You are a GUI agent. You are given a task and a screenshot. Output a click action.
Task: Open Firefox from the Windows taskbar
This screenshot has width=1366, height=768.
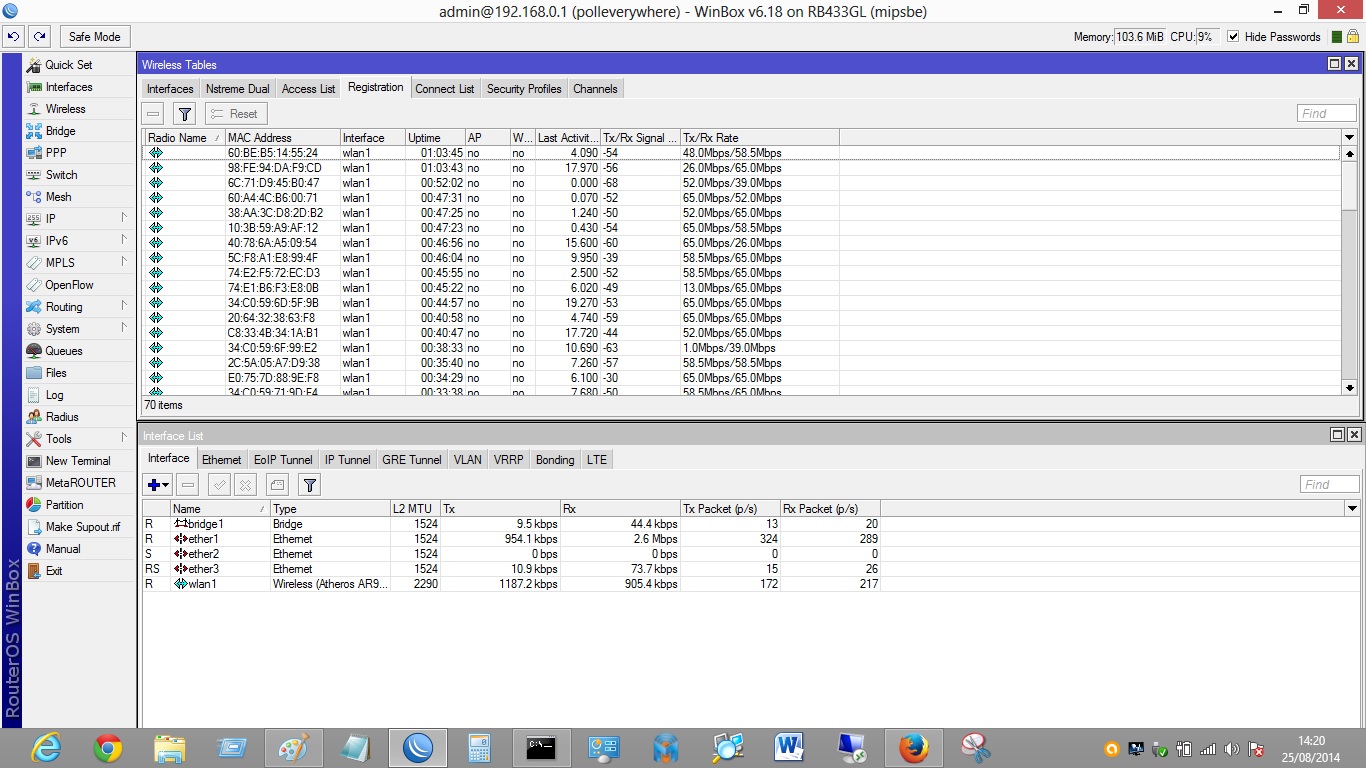pos(912,747)
